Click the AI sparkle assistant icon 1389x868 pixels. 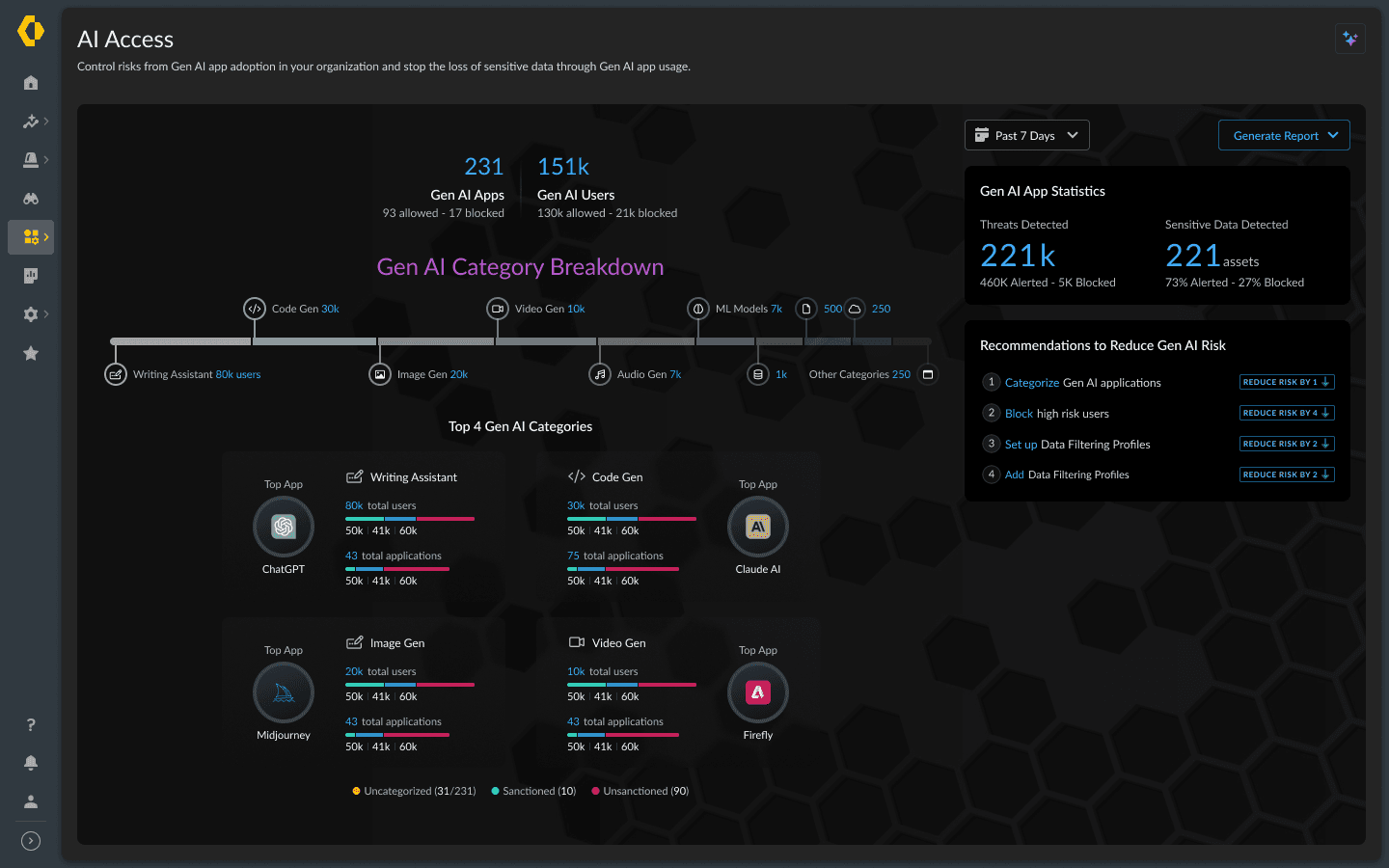pos(1350,39)
